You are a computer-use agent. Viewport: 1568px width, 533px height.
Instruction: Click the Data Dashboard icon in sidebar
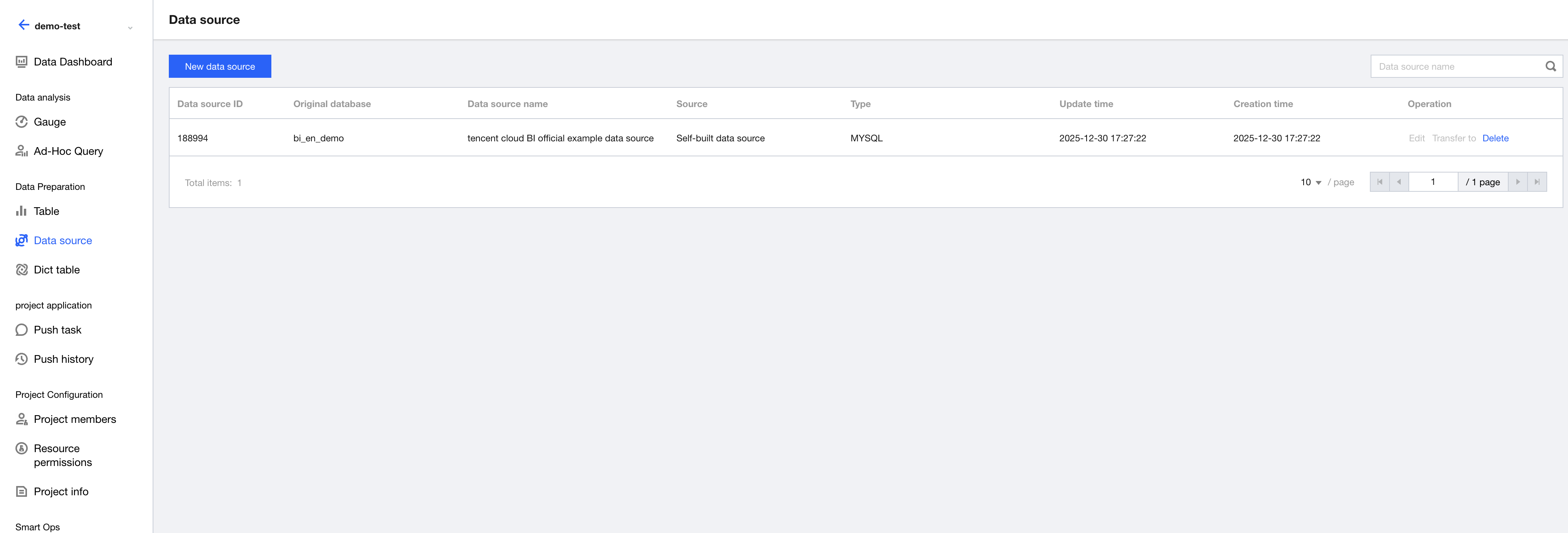(x=22, y=62)
